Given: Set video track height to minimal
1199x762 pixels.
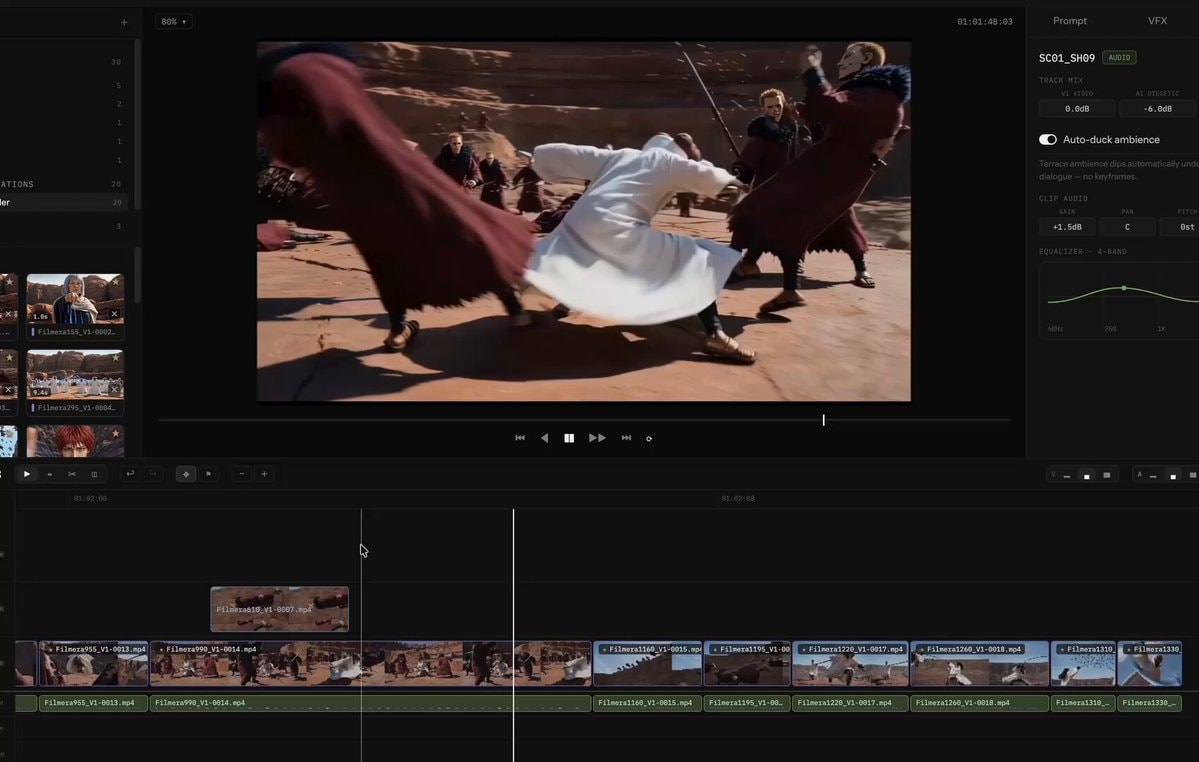Looking at the screenshot, I should [x=1067, y=475].
